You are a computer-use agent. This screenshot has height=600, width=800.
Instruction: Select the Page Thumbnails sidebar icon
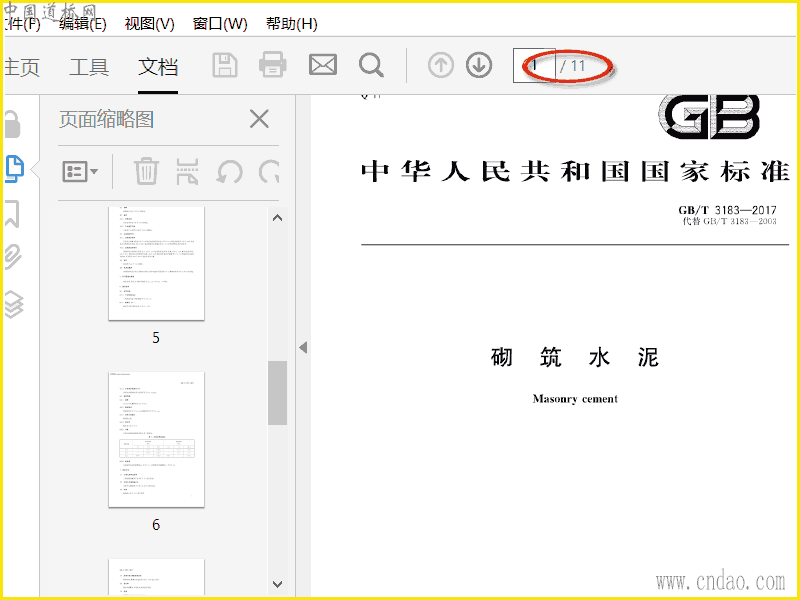pos(14,169)
